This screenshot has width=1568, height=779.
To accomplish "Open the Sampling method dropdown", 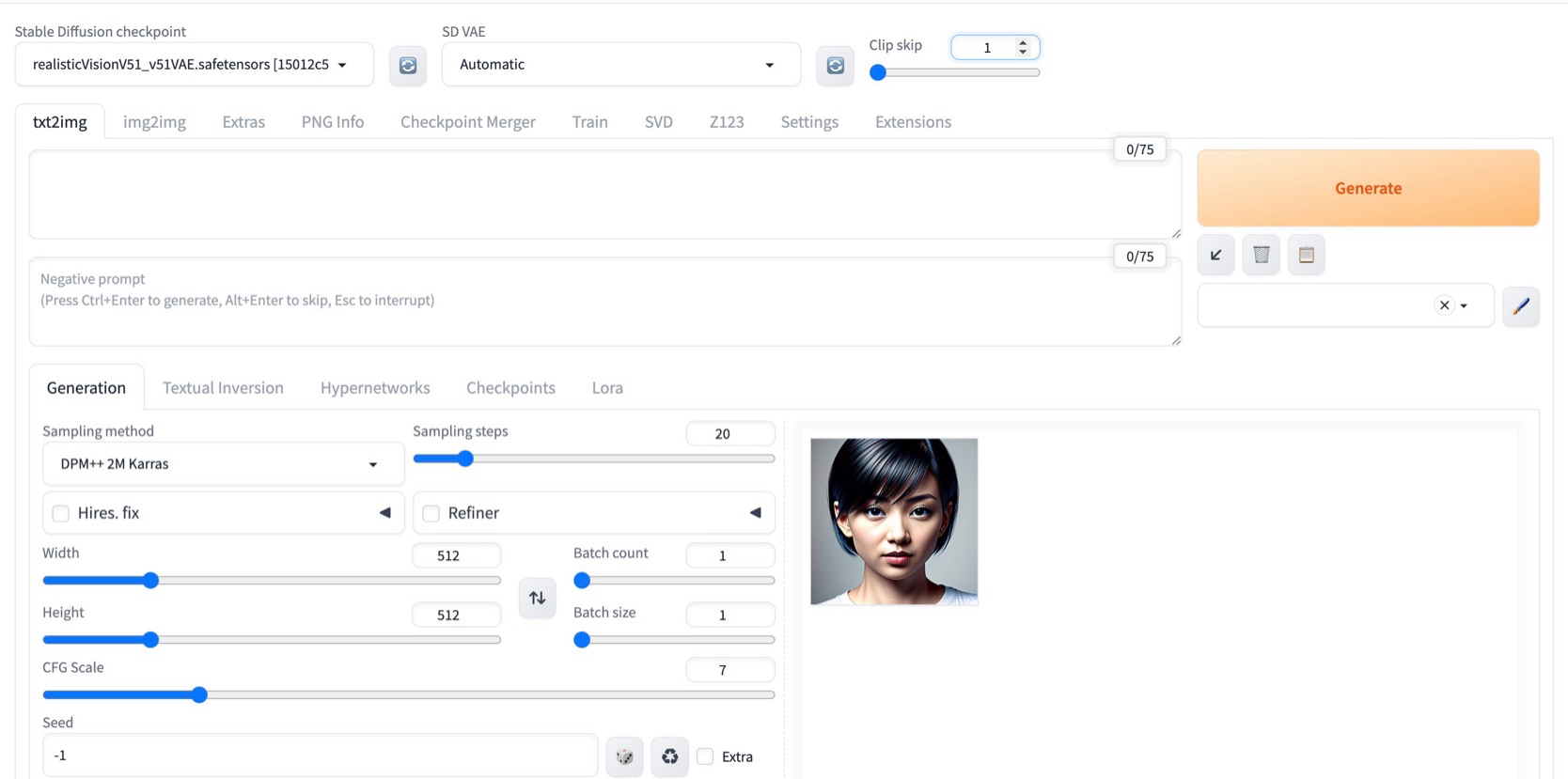I will (223, 464).
